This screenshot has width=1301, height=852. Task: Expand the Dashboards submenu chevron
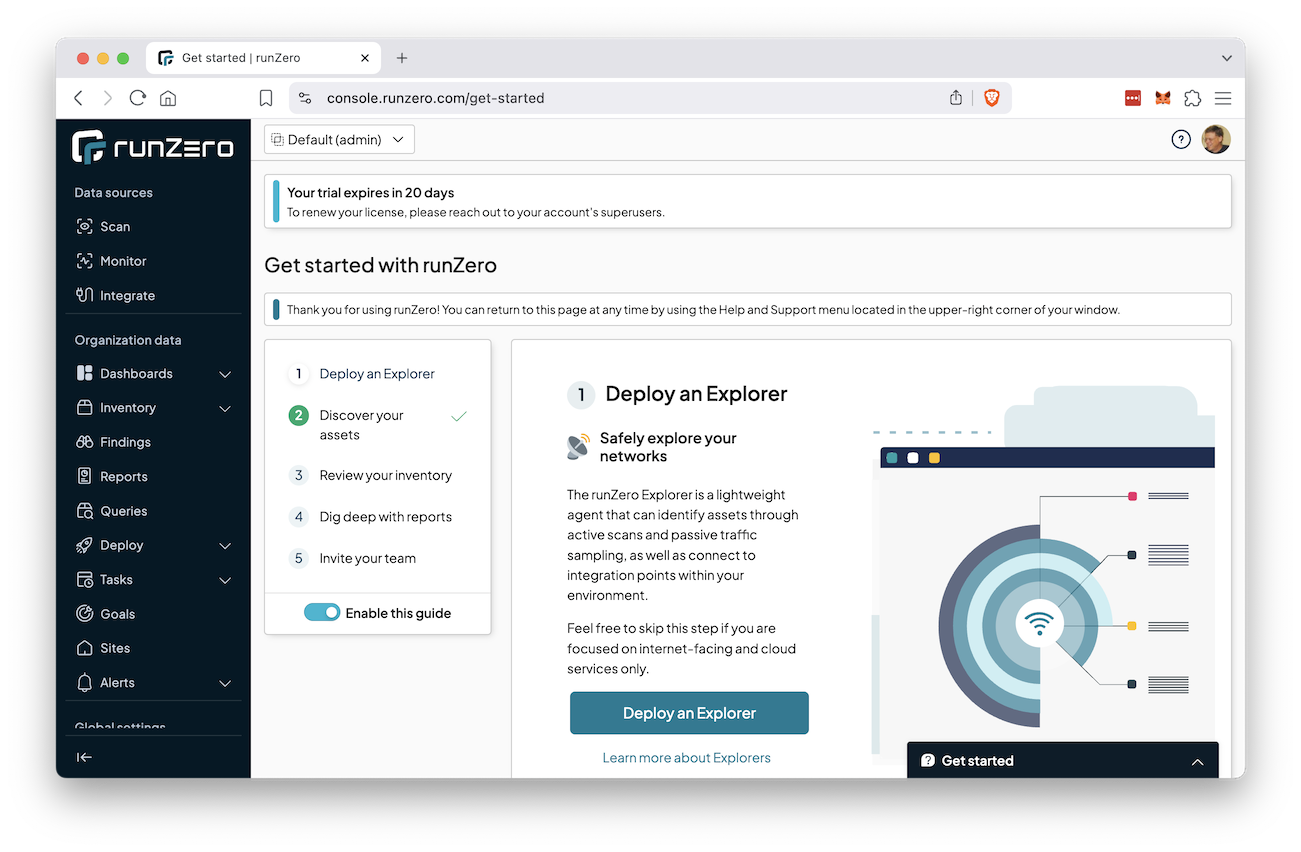click(225, 374)
